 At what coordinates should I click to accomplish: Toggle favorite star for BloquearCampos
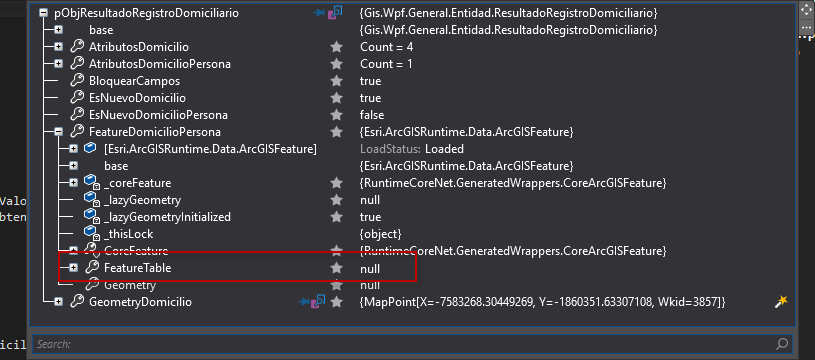coord(337,81)
